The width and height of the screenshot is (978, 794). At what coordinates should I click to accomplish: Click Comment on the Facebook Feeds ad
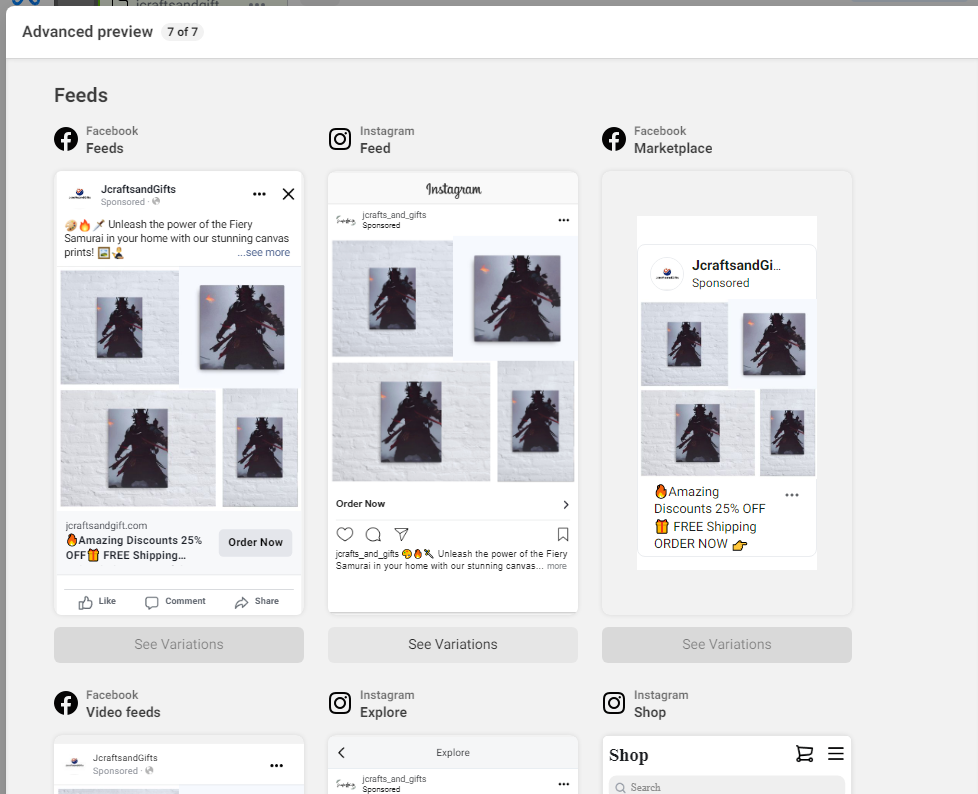175,601
